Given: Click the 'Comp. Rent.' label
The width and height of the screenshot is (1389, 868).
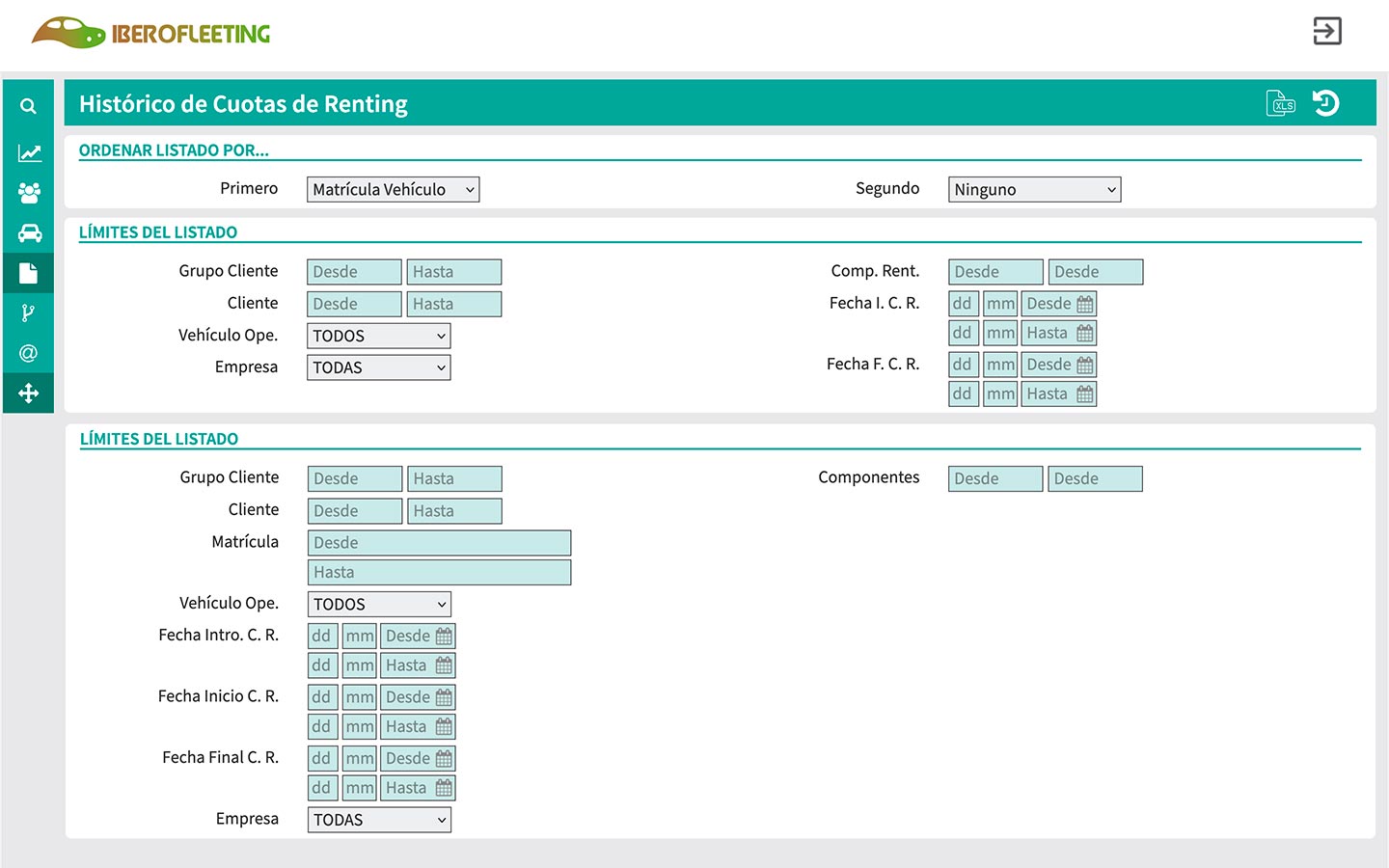Looking at the screenshot, I should (876, 271).
